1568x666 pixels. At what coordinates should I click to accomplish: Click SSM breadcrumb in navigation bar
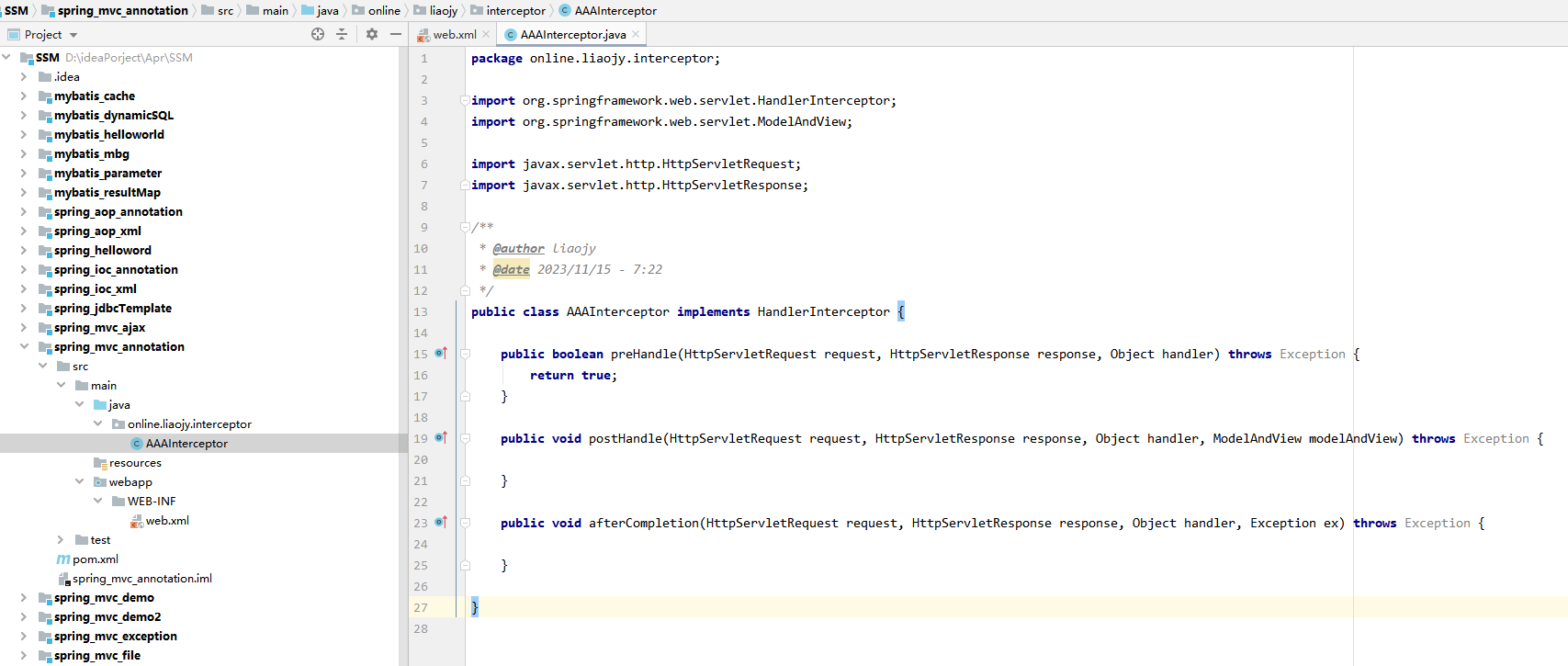[x=17, y=10]
